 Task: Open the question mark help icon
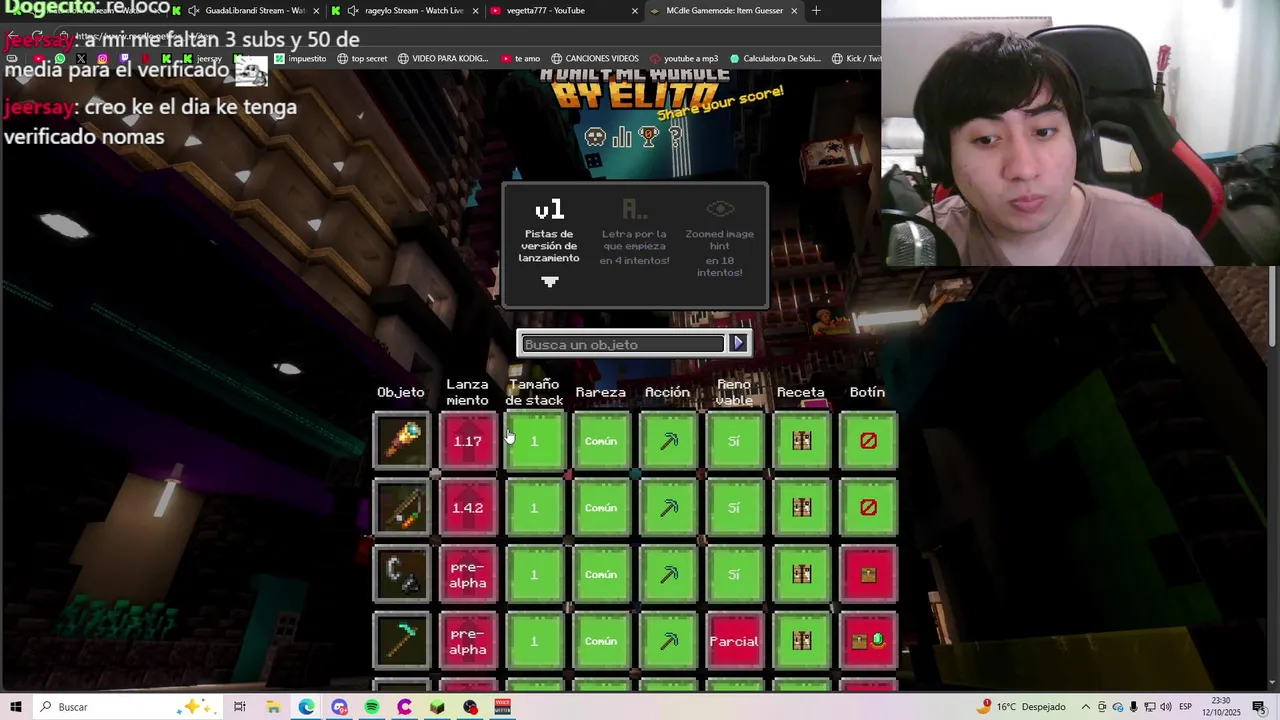[x=676, y=137]
